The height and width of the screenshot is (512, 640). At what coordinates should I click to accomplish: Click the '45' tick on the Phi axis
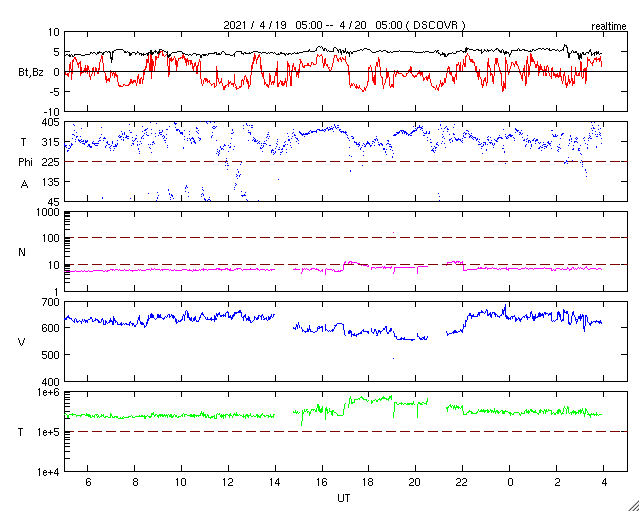point(54,202)
